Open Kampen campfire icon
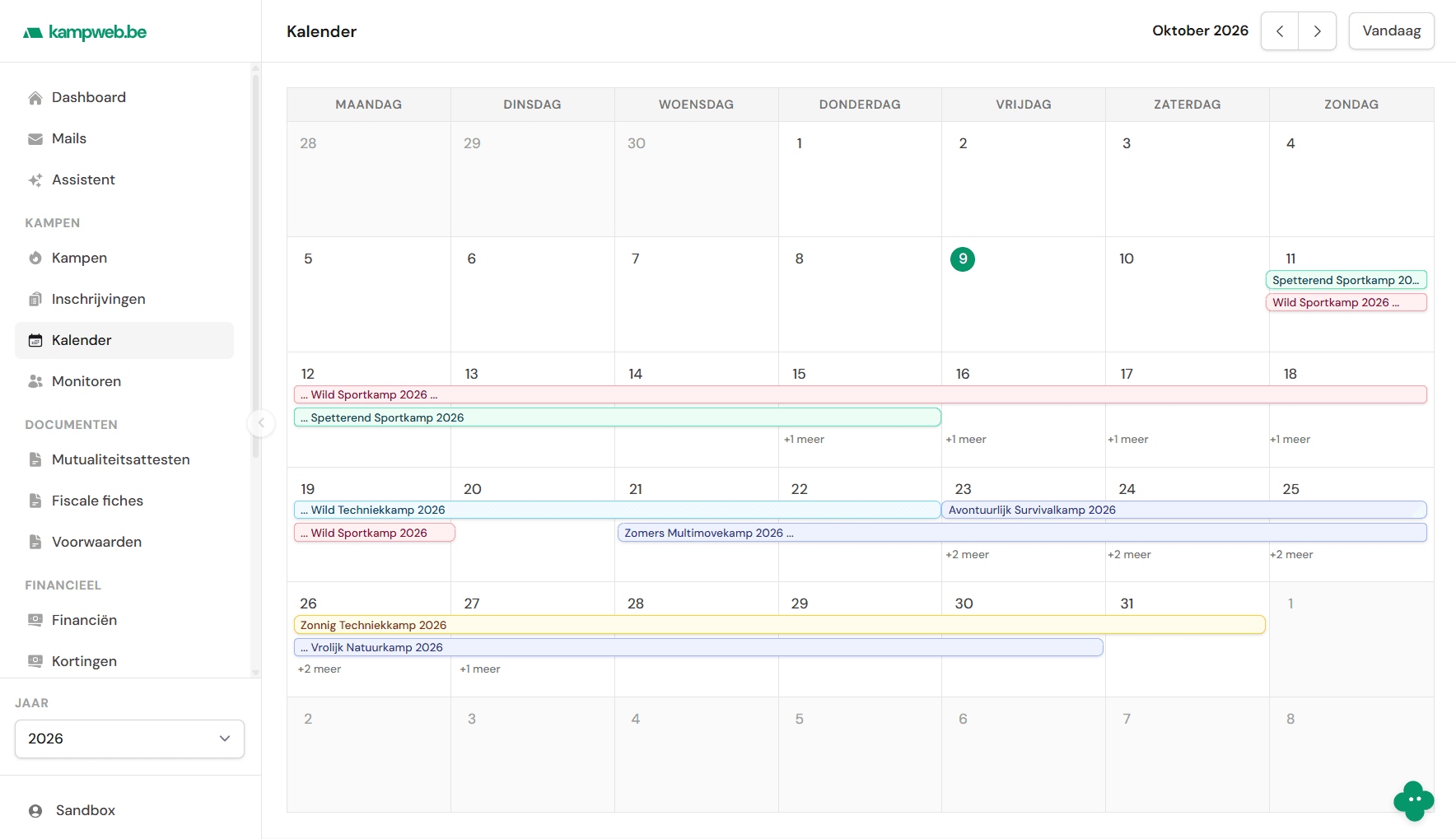 coord(35,259)
